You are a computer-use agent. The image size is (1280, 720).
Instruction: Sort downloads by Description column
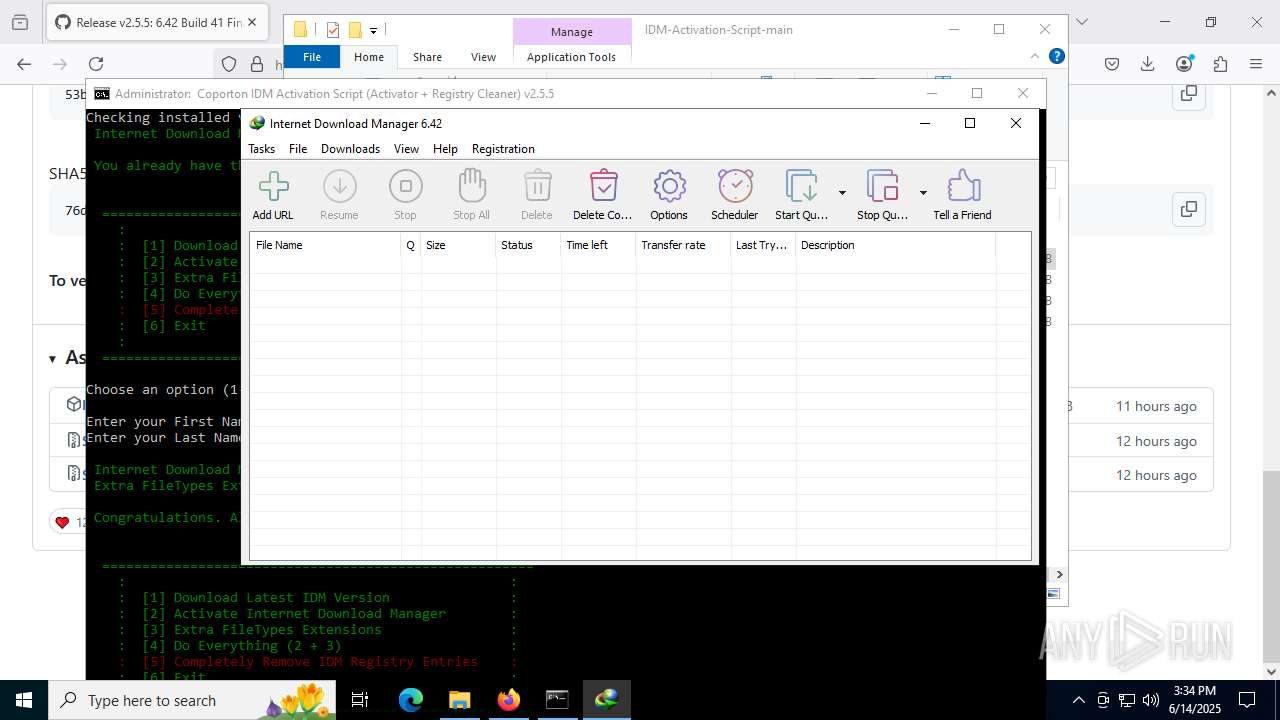[895, 245]
